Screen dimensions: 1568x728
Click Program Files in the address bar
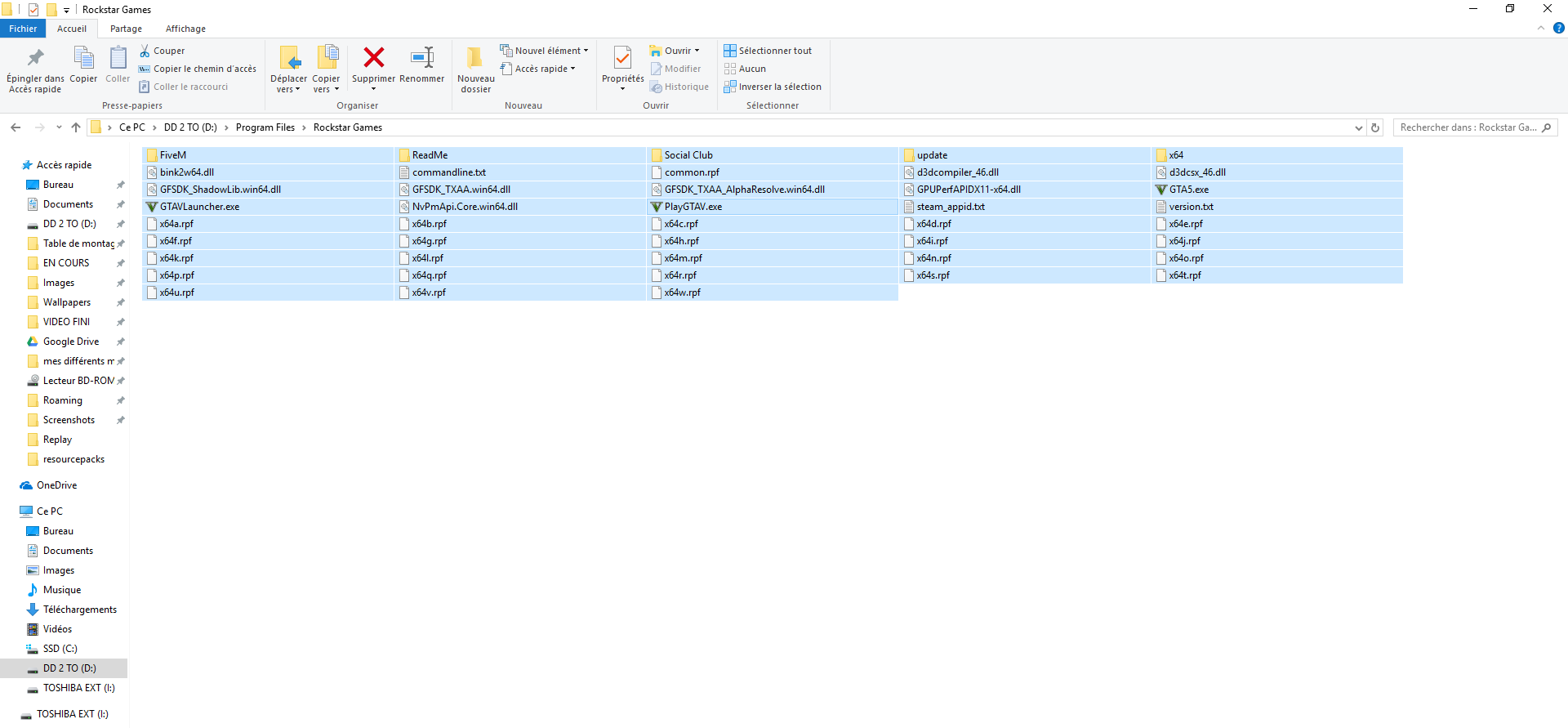tap(265, 127)
